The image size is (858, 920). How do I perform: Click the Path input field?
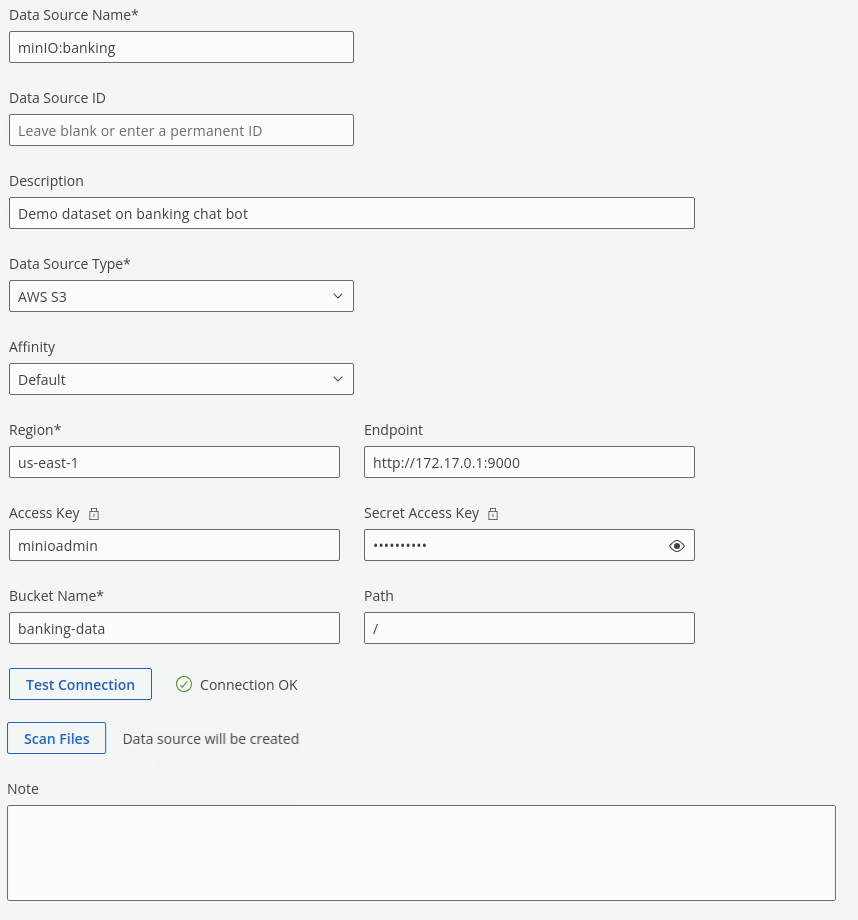click(528, 628)
